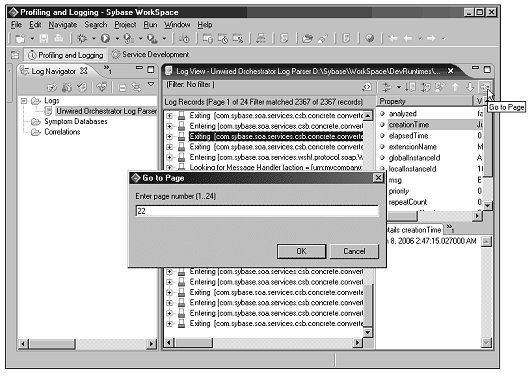Click the Debug bug toolbar icon
The width and height of the screenshot is (532, 378).
pyautogui.click(x=82, y=38)
